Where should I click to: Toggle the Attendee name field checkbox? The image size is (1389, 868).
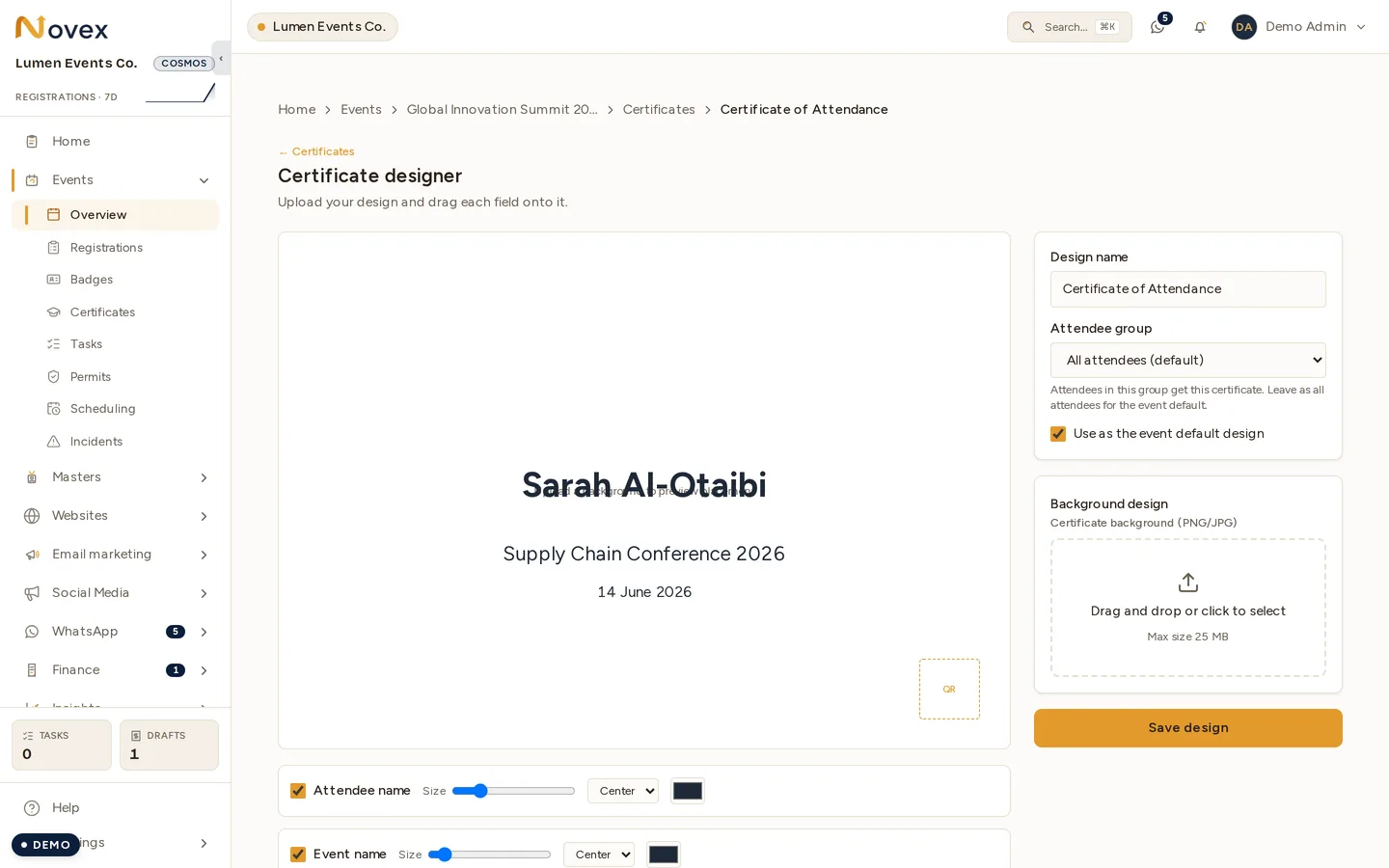pos(298,791)
